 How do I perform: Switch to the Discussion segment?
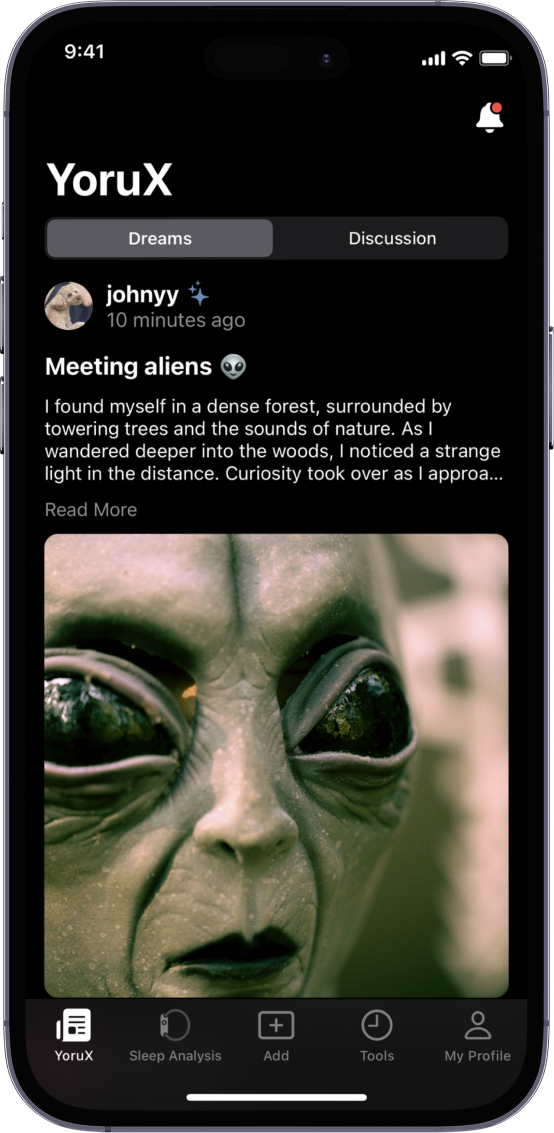point(392,238)
